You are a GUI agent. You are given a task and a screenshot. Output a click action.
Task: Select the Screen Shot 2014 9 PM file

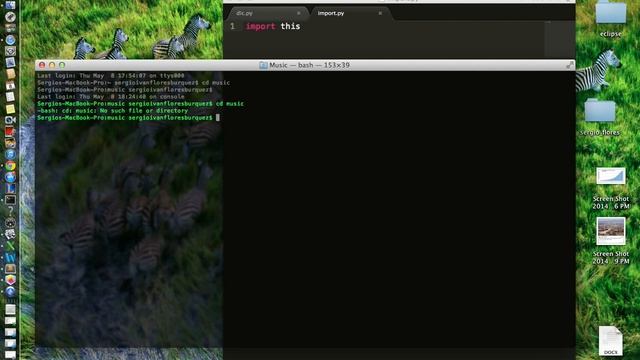click(x=611, y=231)
